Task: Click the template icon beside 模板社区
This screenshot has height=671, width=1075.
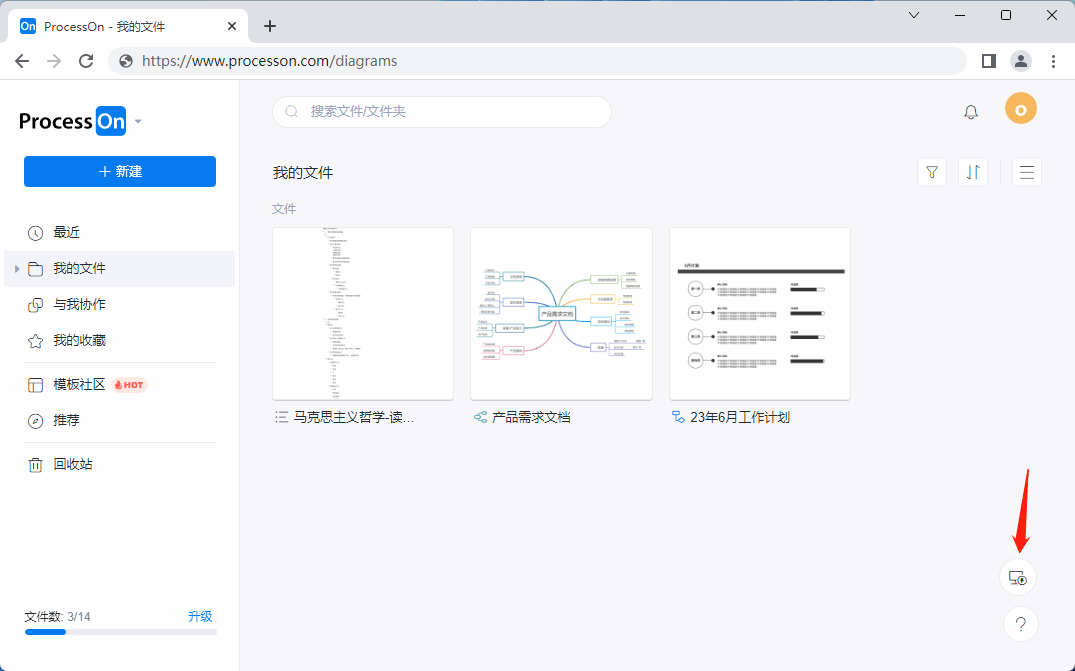Action: pyautogui.click(x=36, y=385)
